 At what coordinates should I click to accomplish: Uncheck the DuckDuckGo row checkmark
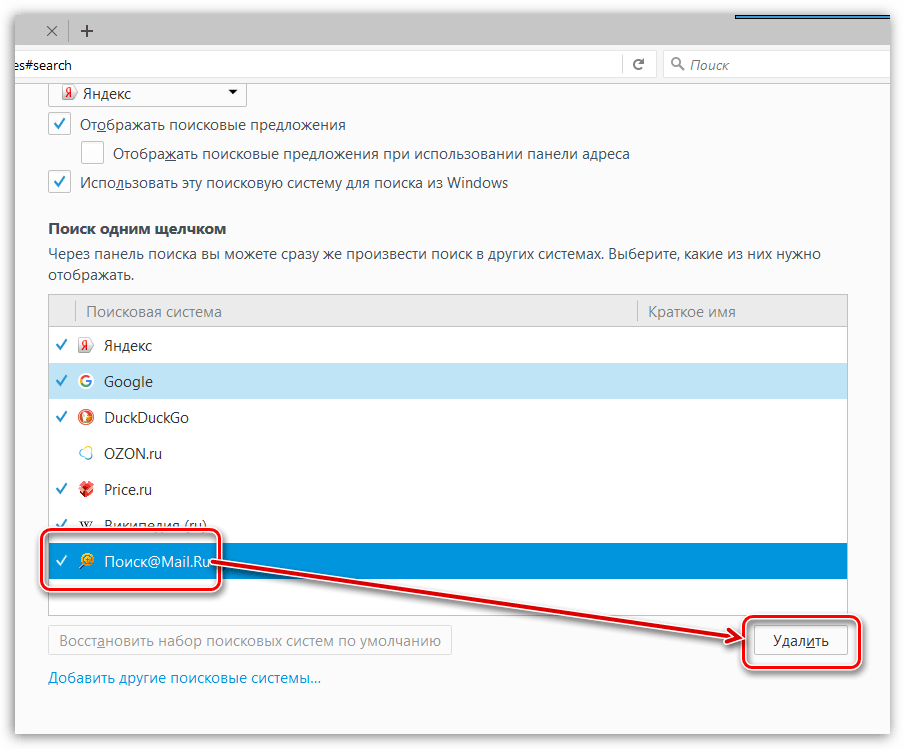[x=61, y=417]
